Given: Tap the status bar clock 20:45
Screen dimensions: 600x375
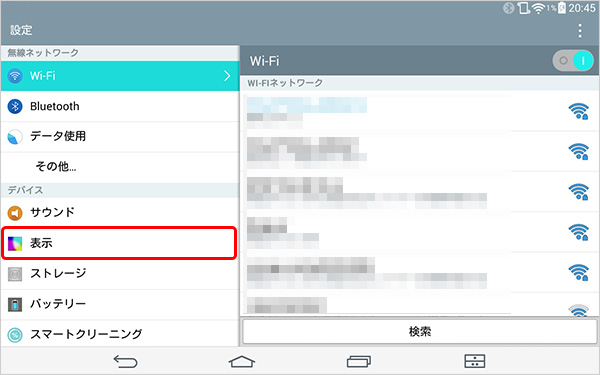Looking at the screenshot, I should (582, 8).
